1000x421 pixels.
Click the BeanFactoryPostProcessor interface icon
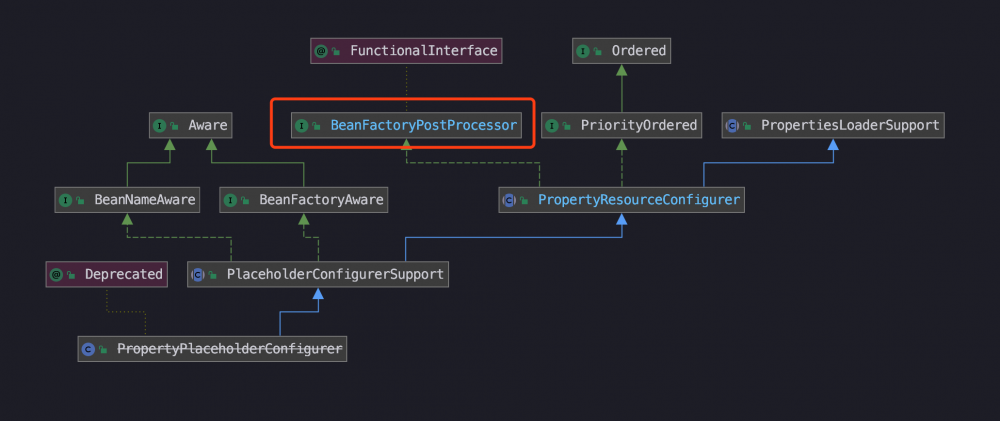pos(302,126)
